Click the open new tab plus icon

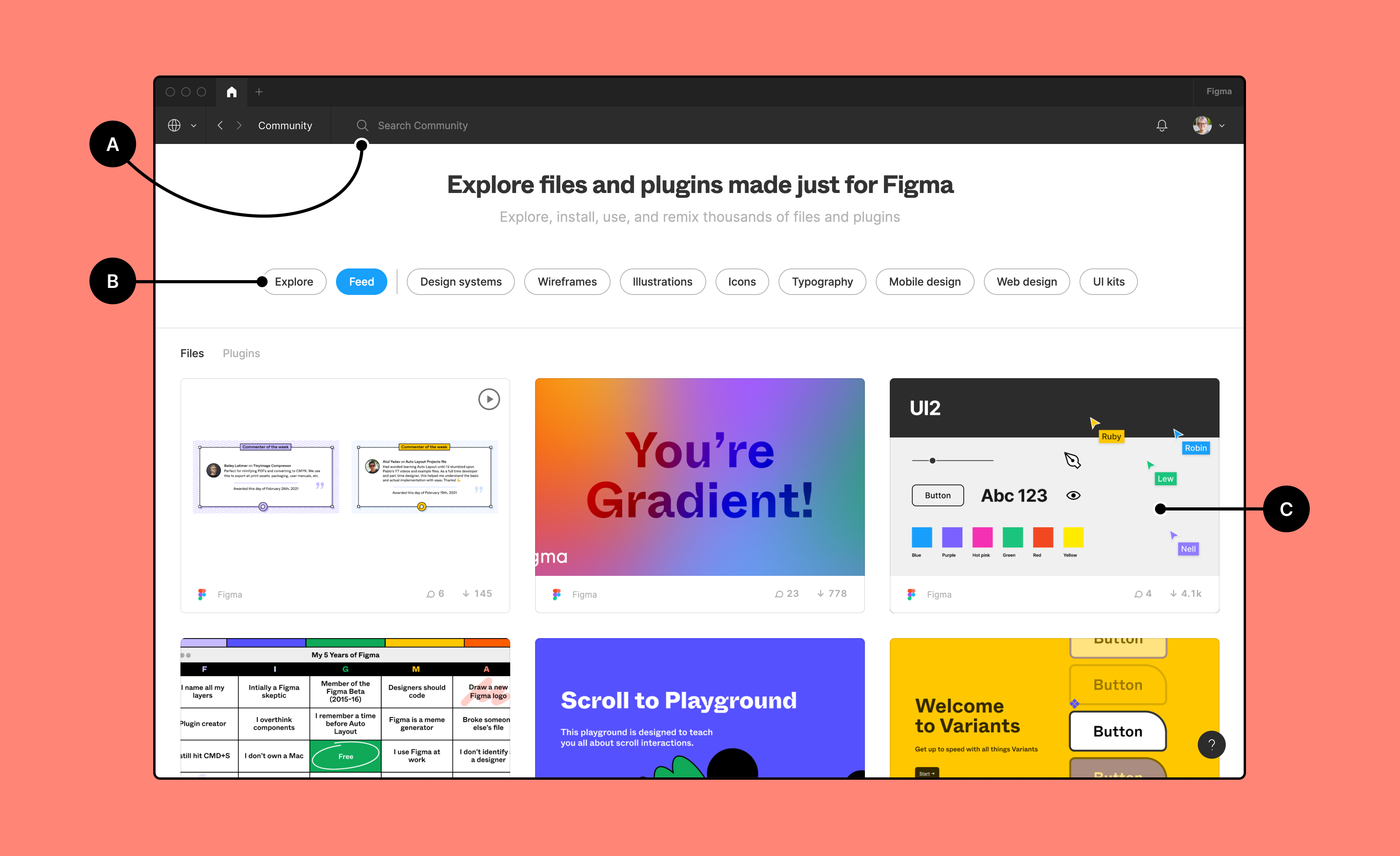258,92
